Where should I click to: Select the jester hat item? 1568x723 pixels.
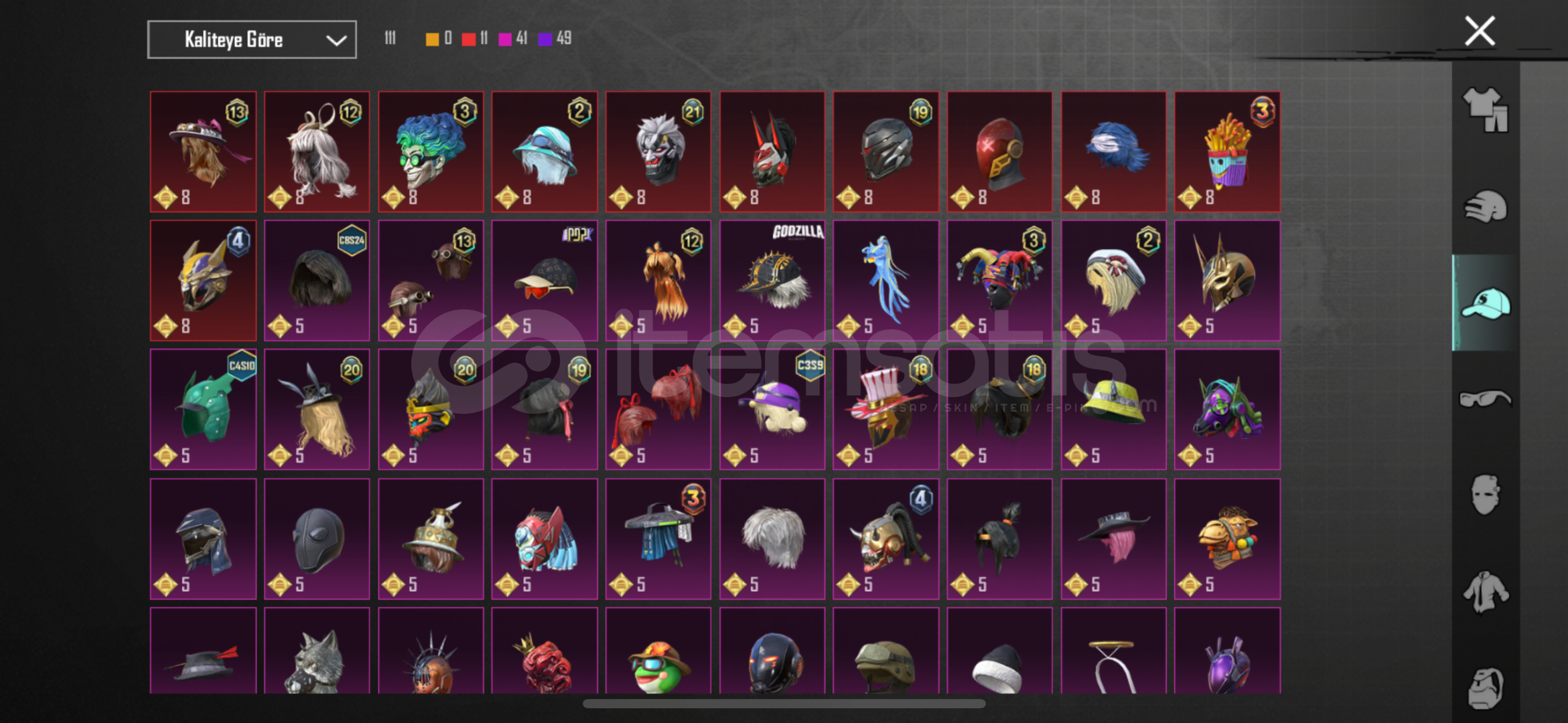tap(999, 280)
